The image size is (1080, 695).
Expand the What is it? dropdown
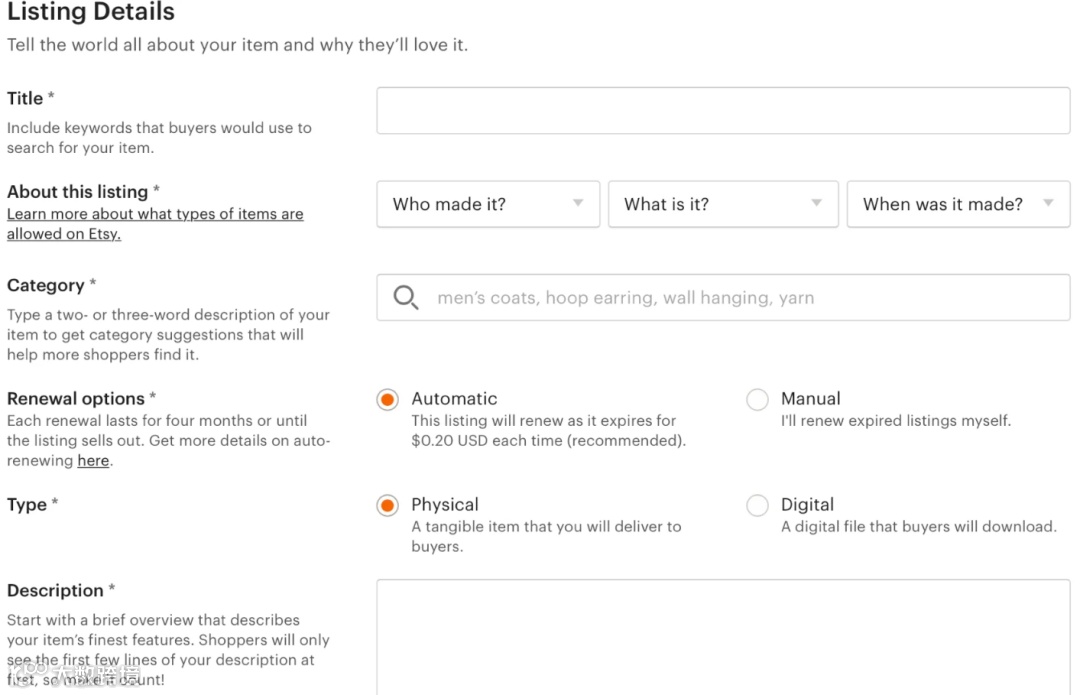[x=700, y=204]
